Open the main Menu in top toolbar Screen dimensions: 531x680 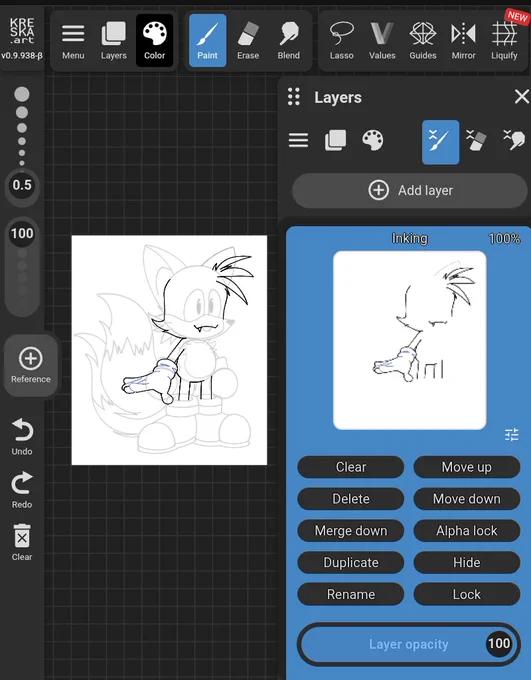click(73, 41)
